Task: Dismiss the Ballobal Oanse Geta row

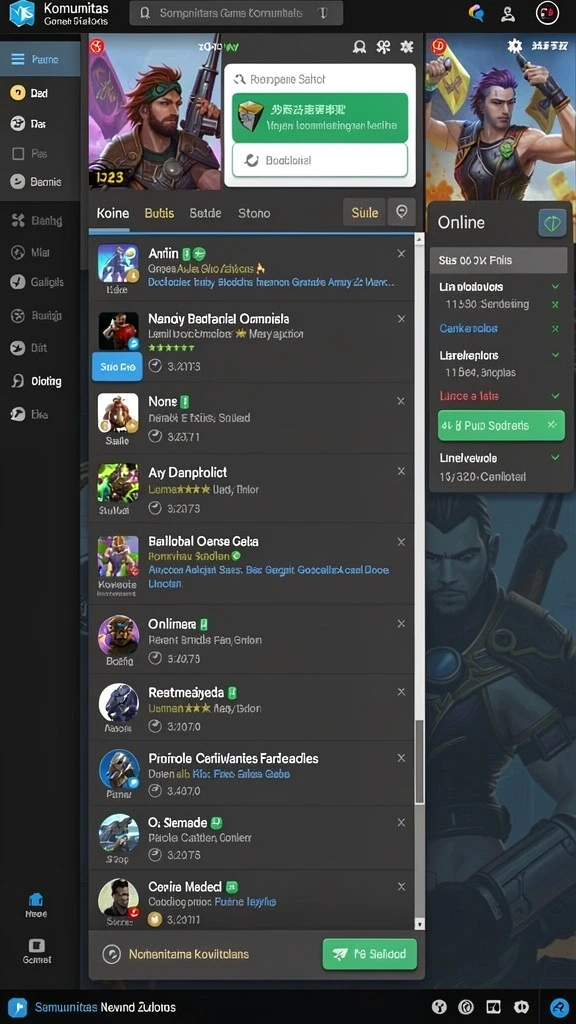Action: [x=401, y=542]
